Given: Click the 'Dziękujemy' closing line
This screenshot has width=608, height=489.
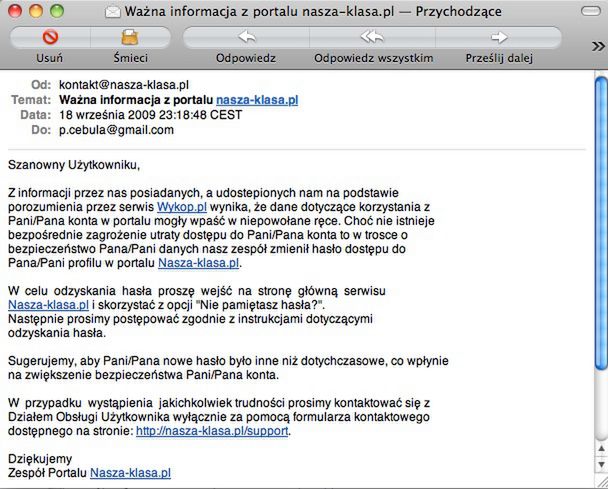Looking at the screenshot, I should [x=40, y=459].
